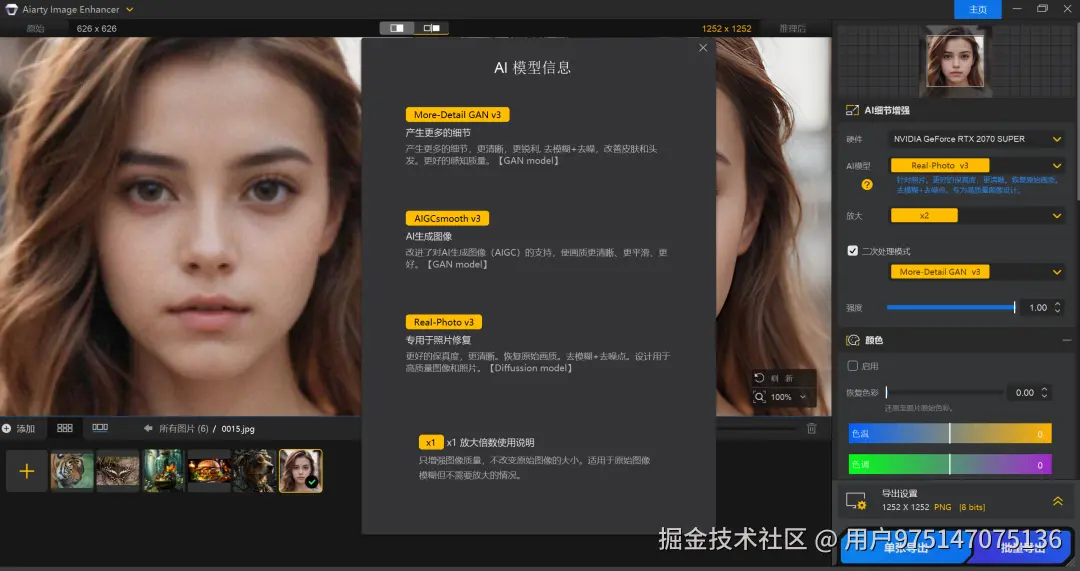Select the glass jar flowers thumbnail
1080x571 pixels.
[x=163, y=470]
